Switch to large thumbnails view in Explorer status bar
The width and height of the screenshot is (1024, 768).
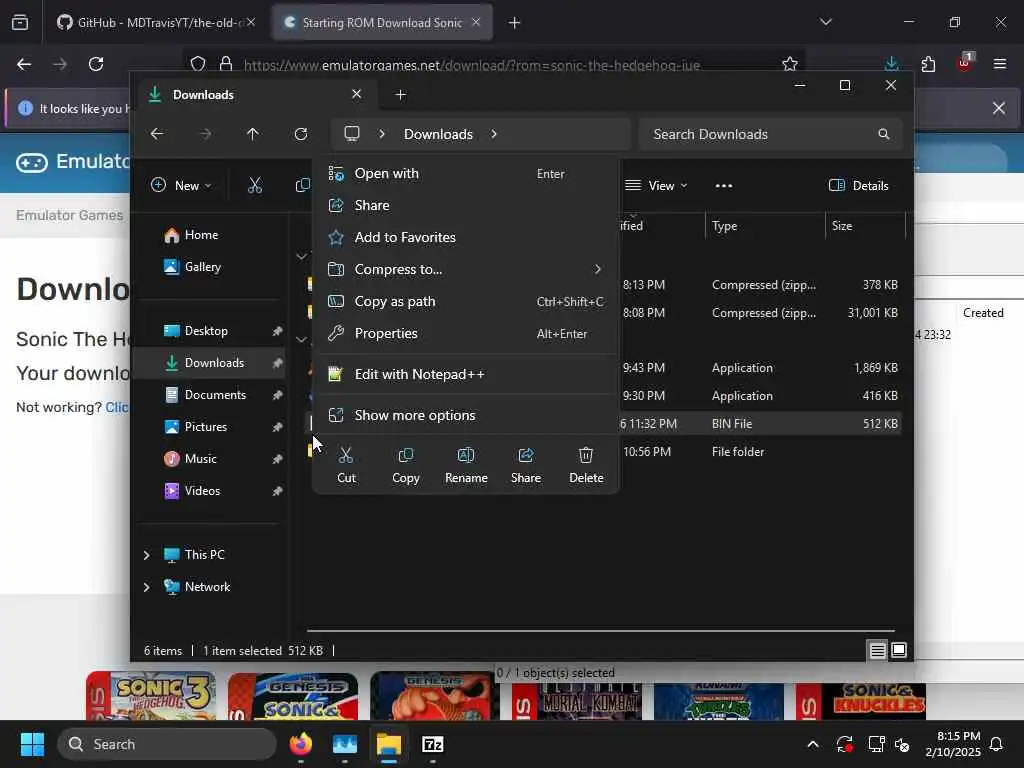coord(899,650)
